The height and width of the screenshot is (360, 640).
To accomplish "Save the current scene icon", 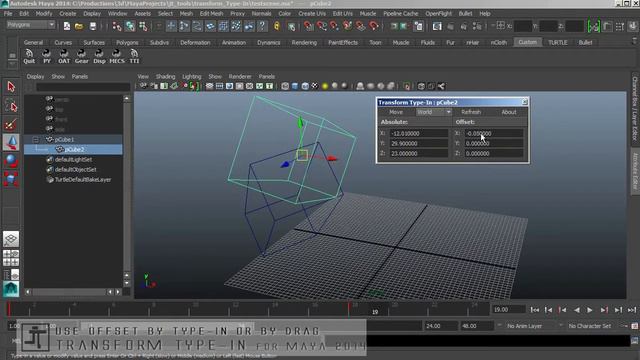I will 93,26.
